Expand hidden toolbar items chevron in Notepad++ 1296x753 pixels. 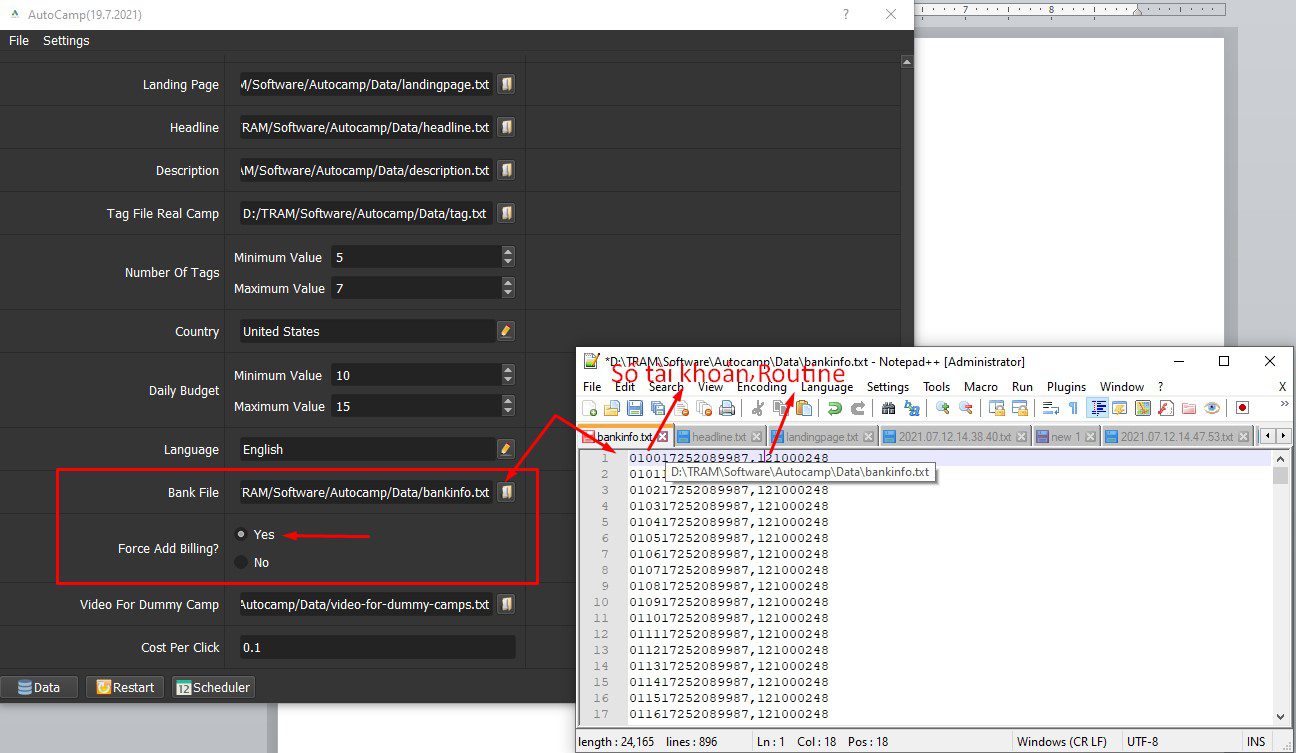pyautogui.click(x=1284, y=404)
